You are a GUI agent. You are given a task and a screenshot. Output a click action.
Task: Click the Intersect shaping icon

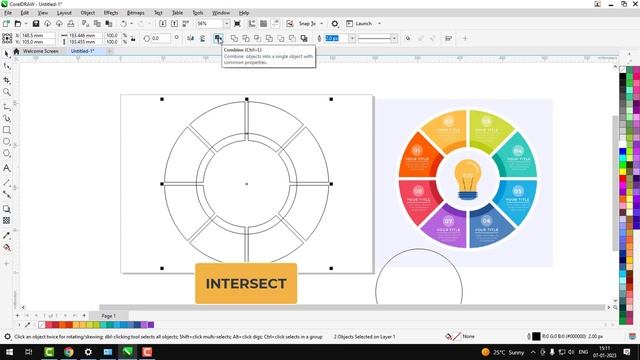[x=258, y=38]
